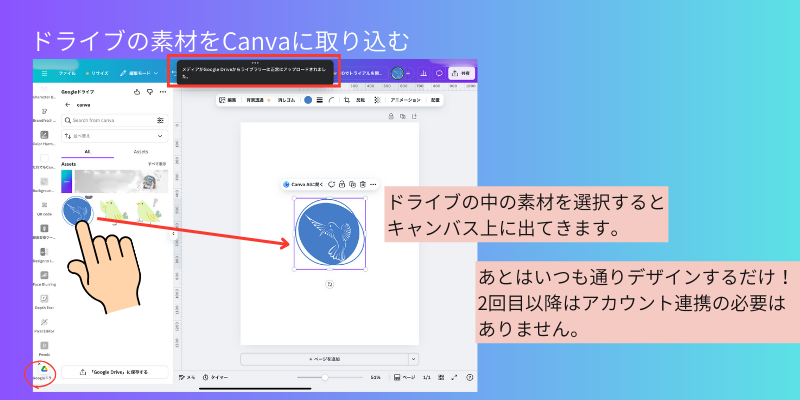Viewport: 800px width, 400px height.
Task: Click the comment-refresh icon on floating toolbar
Action: pos(332,184)
